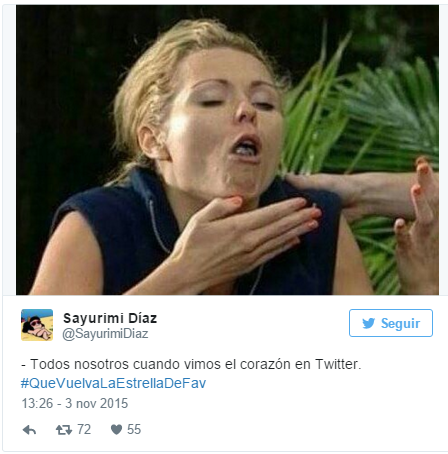Screen dimensions: 448x454
Task: Click the Twitter bird icon beside Seguir
Action: pyautogui.click(x=369, y=323)
